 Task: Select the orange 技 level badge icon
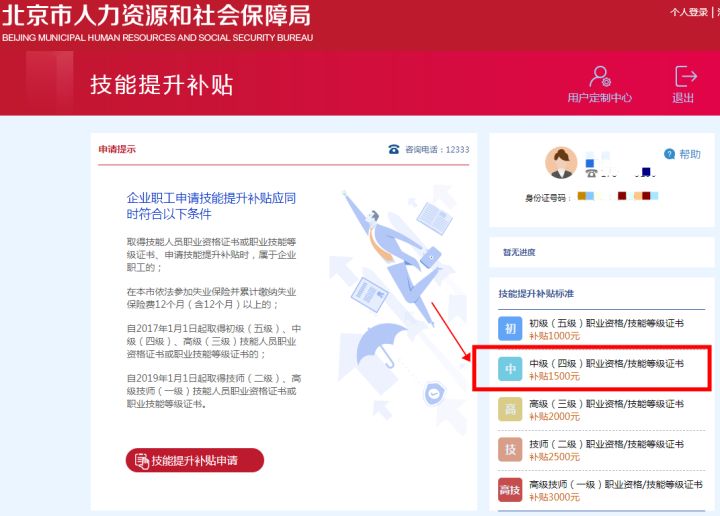pos(510,449)
